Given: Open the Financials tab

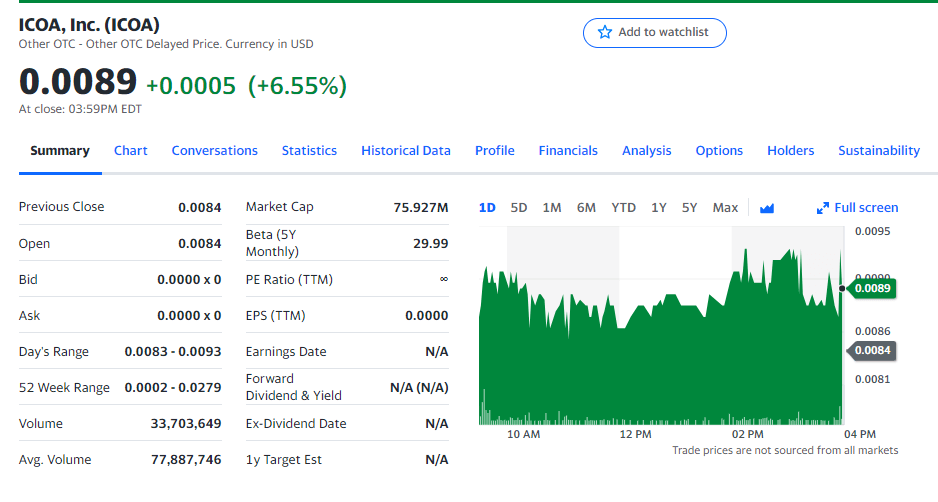Looking at the screenshot, I should [568, 151].
